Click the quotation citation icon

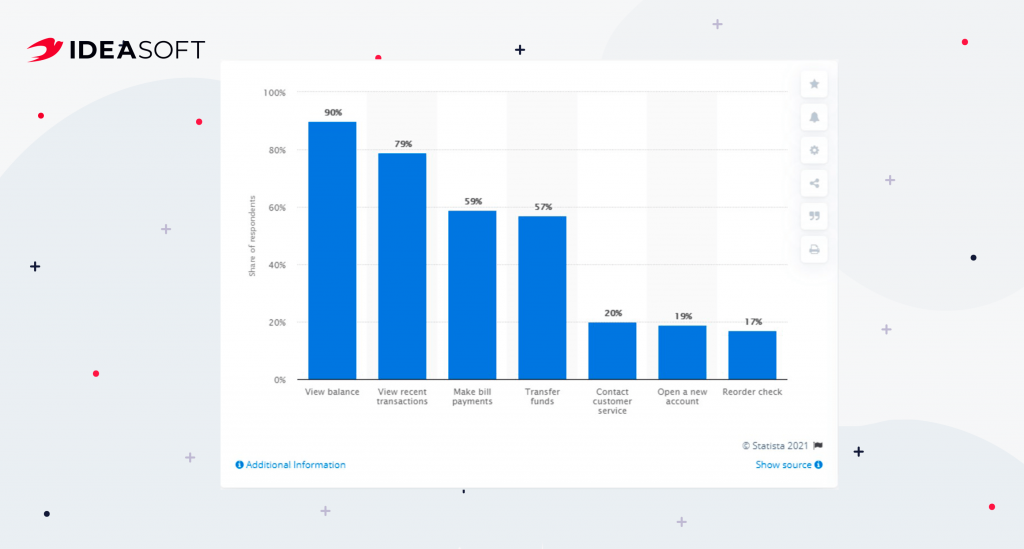pyautogui.click(x=814, y=216)
